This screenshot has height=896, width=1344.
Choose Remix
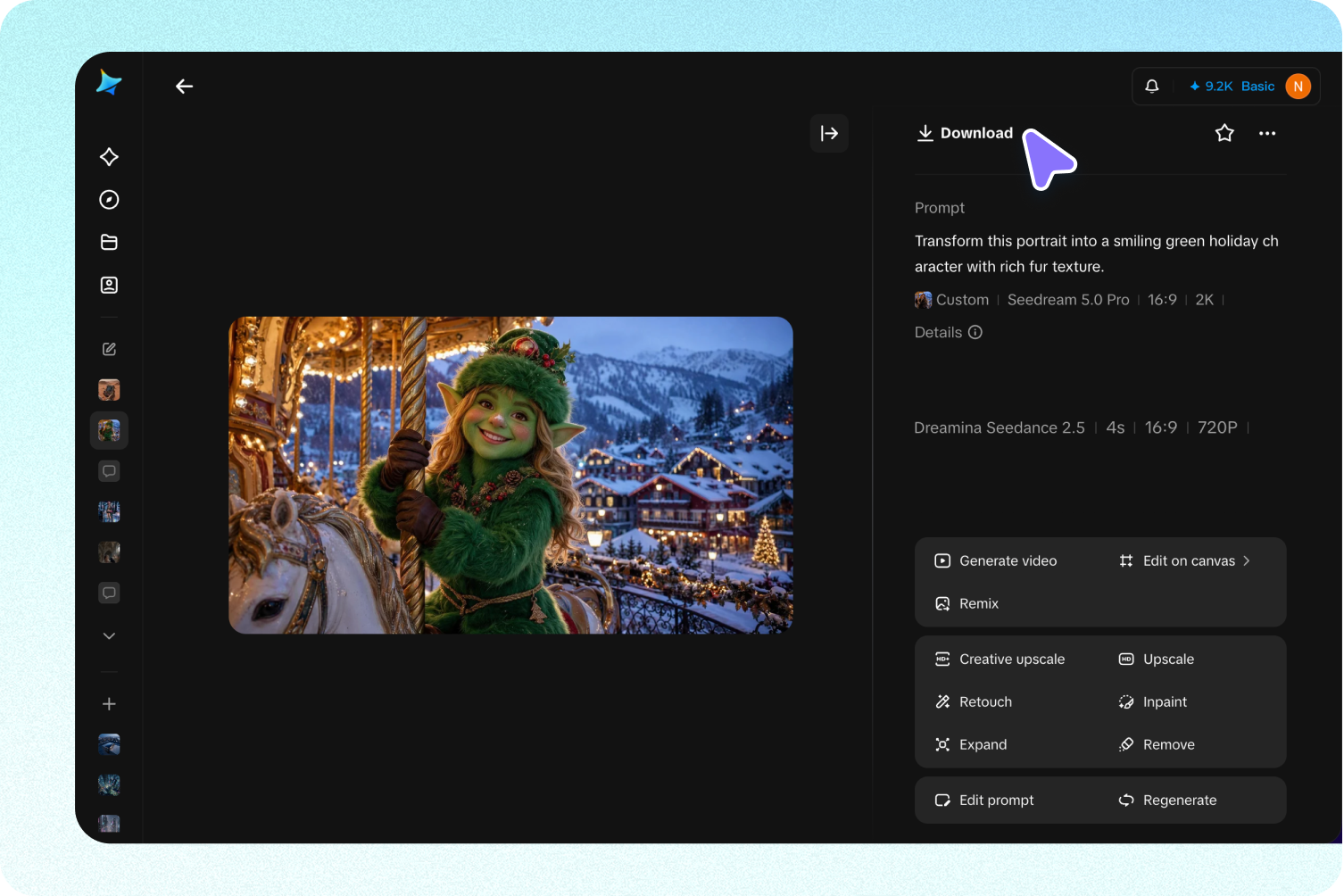pyautogui.click(x=967, y=603)
